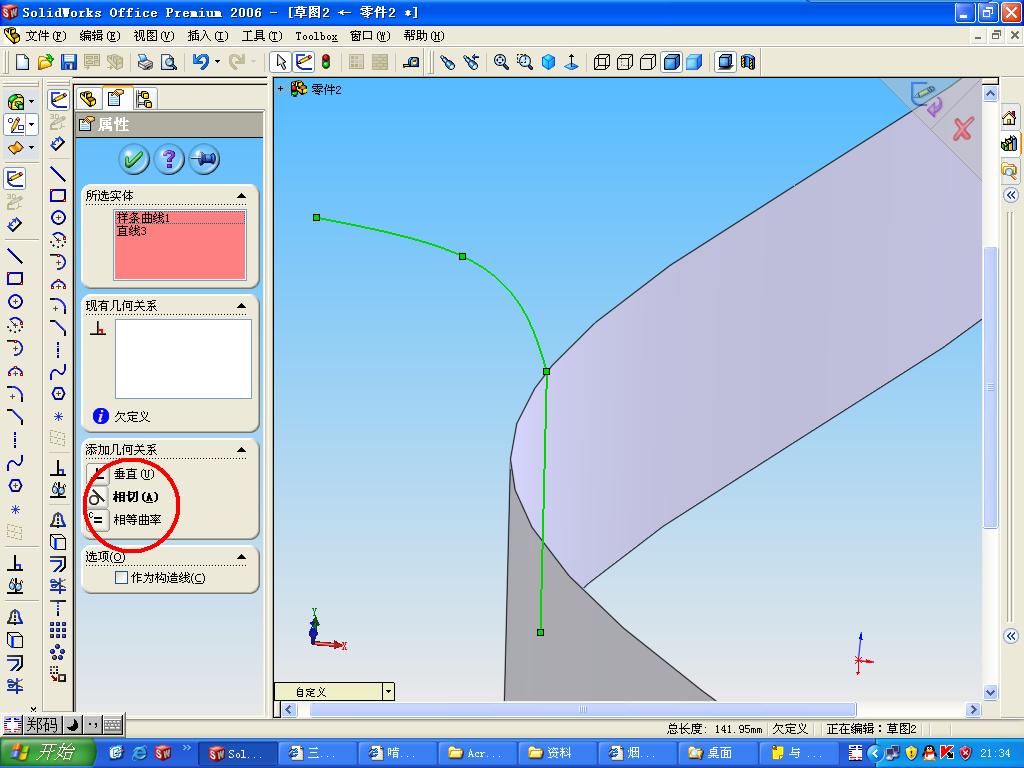Open the 视图 menu
1024x768 pixels.
pyautogui.click(x=153, y=36)
